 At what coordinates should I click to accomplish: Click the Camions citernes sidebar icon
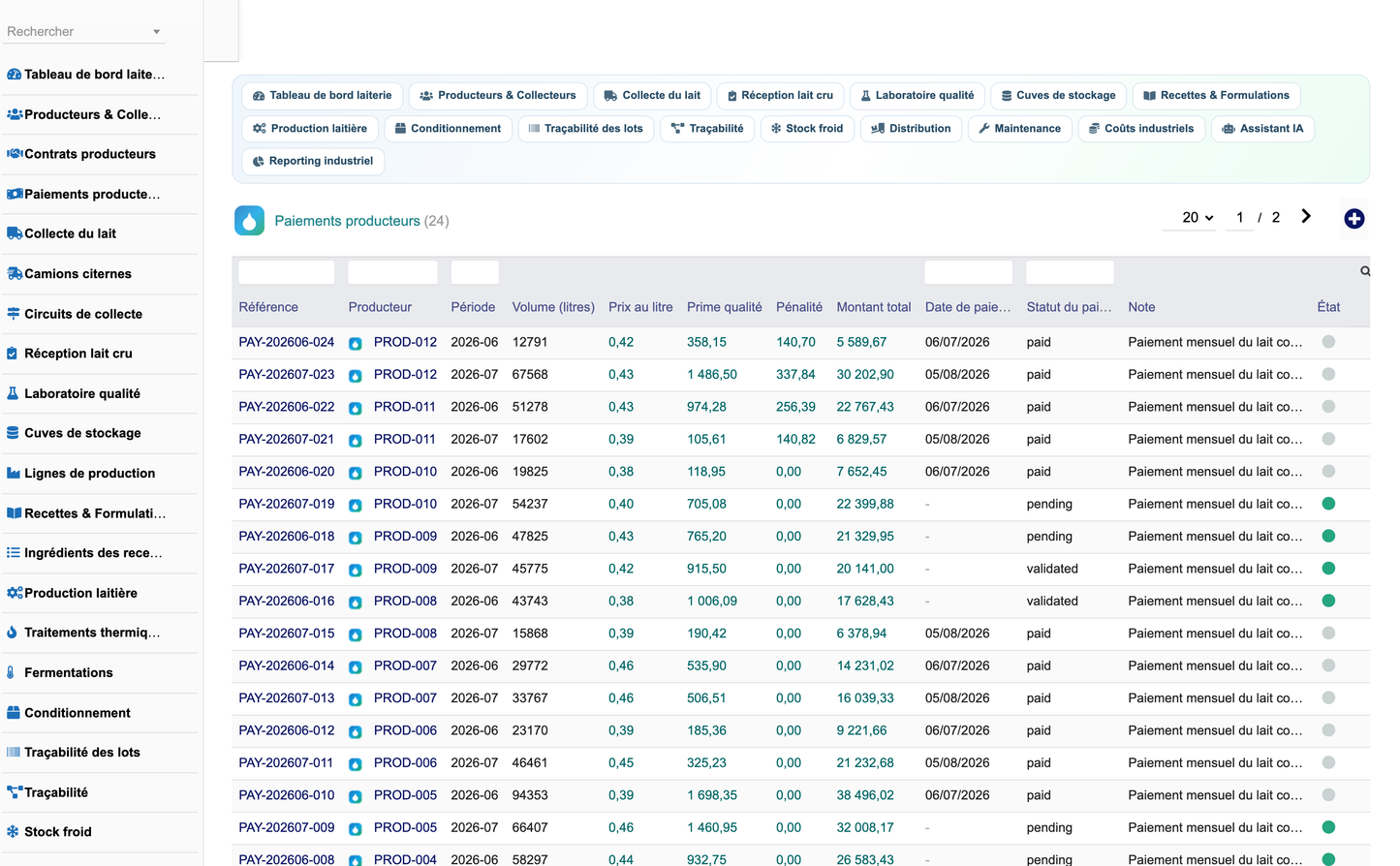click(x=14, y=273)
